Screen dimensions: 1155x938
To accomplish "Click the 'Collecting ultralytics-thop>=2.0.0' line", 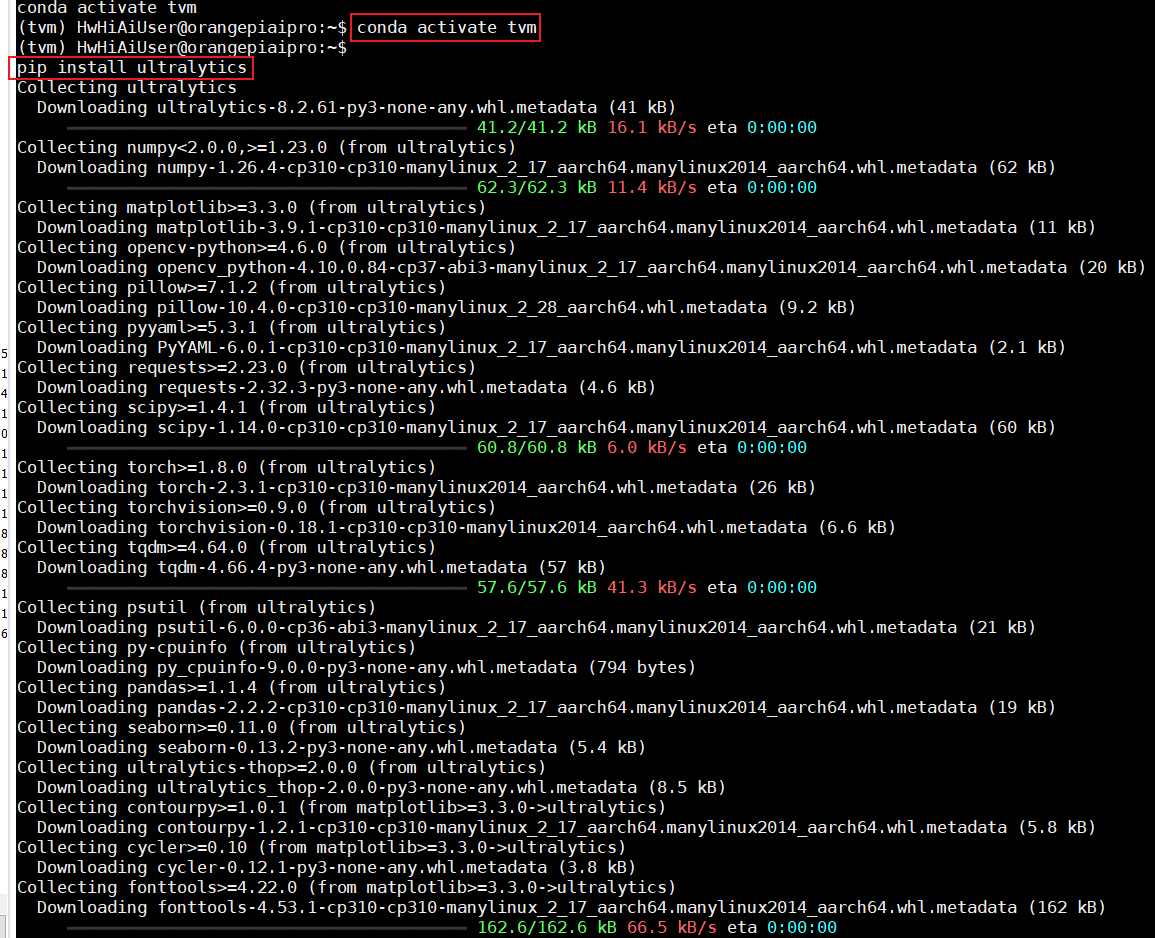I will point(281,768).
